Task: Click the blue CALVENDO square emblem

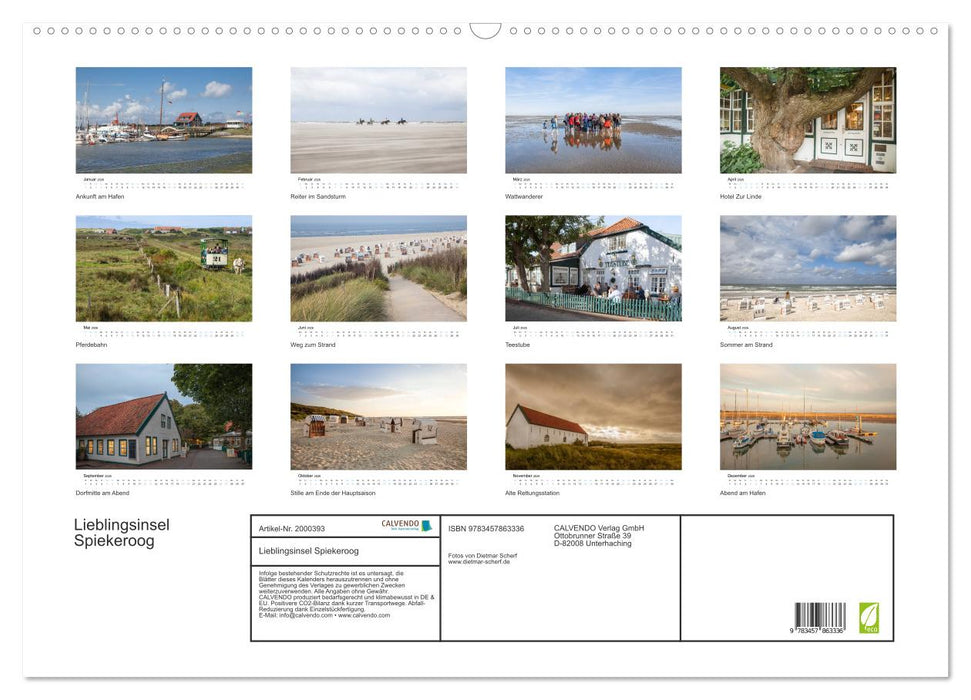Action: tap(426, 525)
